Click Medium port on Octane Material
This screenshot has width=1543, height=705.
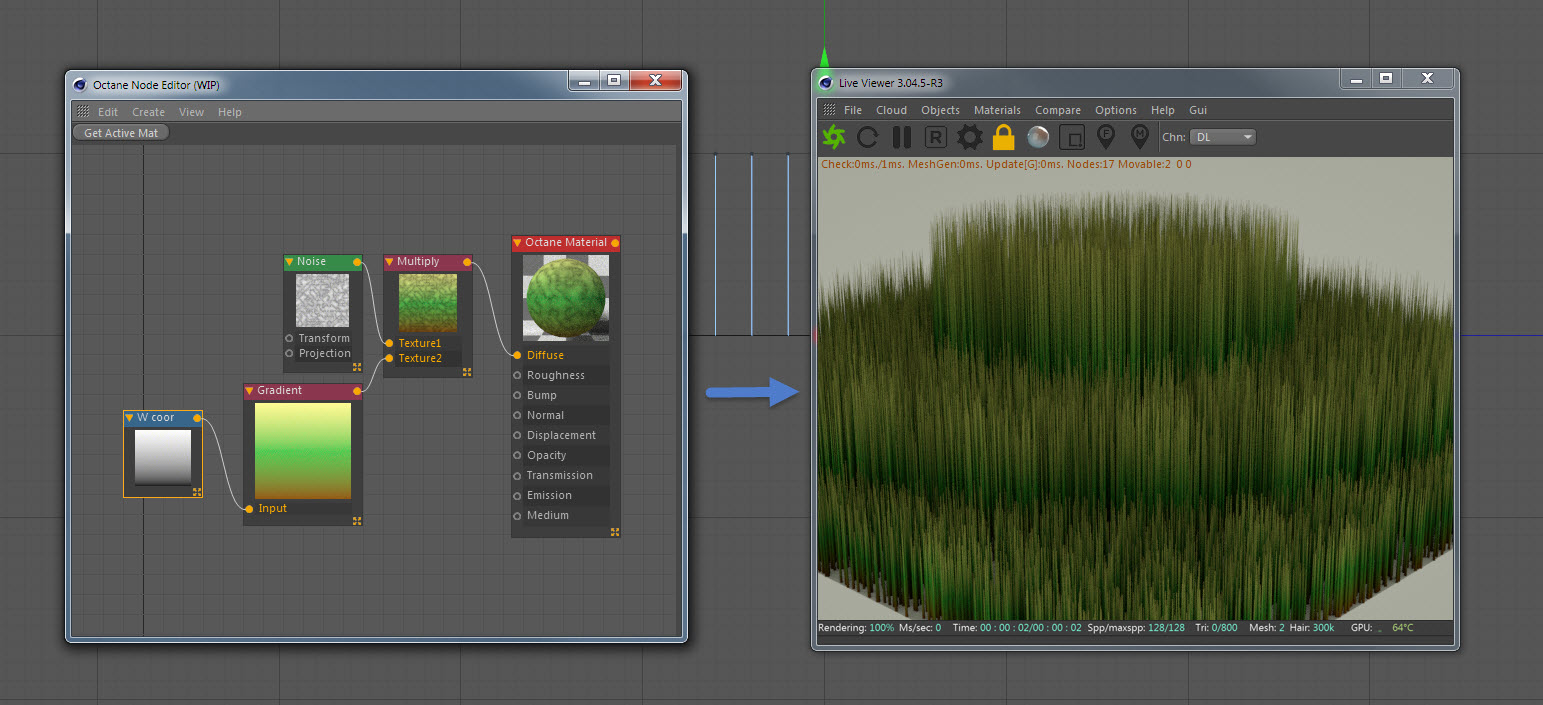(517, 515)
